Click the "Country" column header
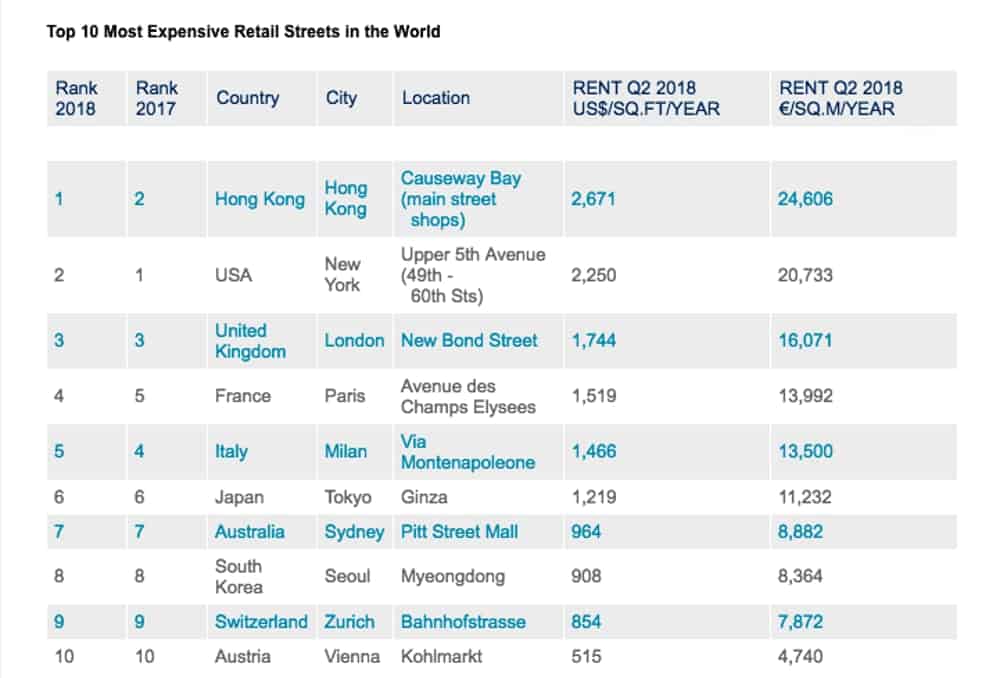Screen dimensions: 1000x678 [x=247, y=98]
